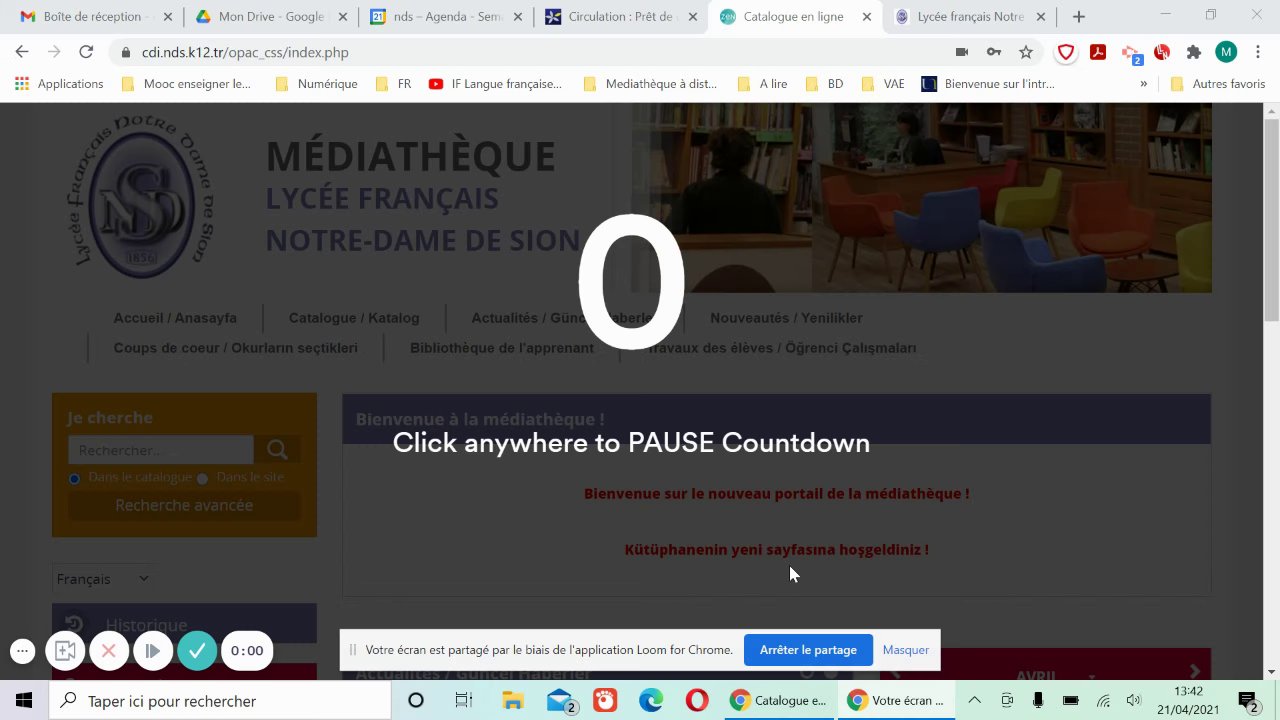Open the red shield extension
1280x720 pixels.
coord(1067,52)
